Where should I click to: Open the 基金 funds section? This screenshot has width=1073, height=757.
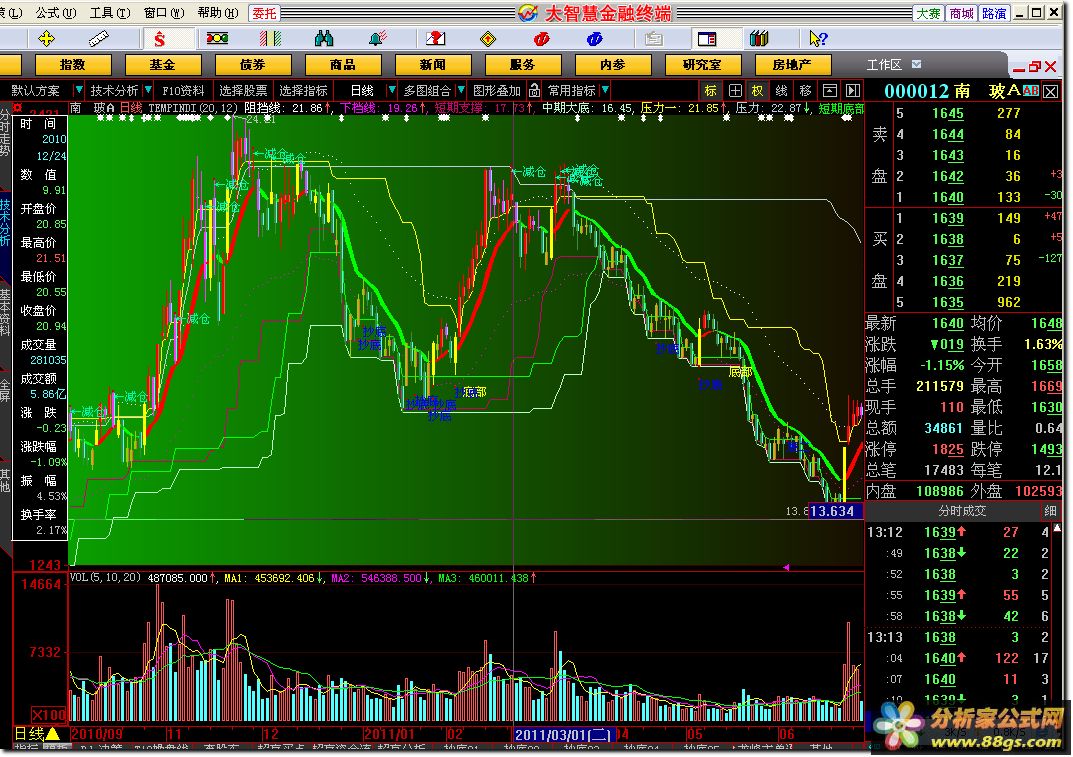(x=163, y=64)
